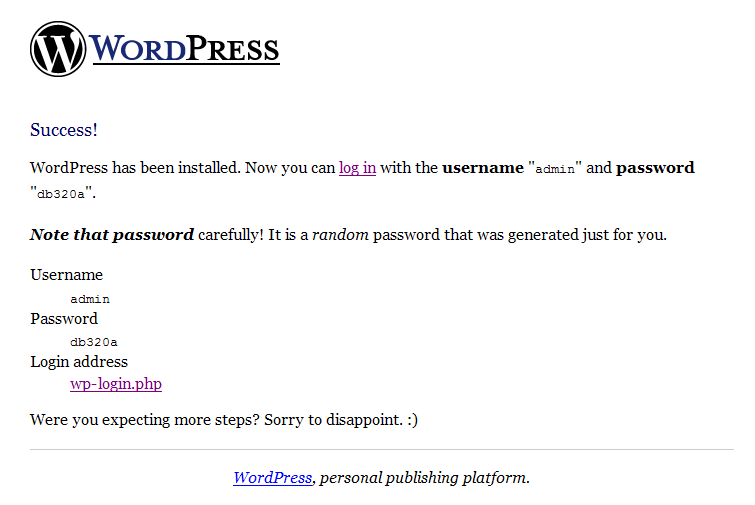Click the 'Password' list label
Screen dimensions: 755x505
64,319
